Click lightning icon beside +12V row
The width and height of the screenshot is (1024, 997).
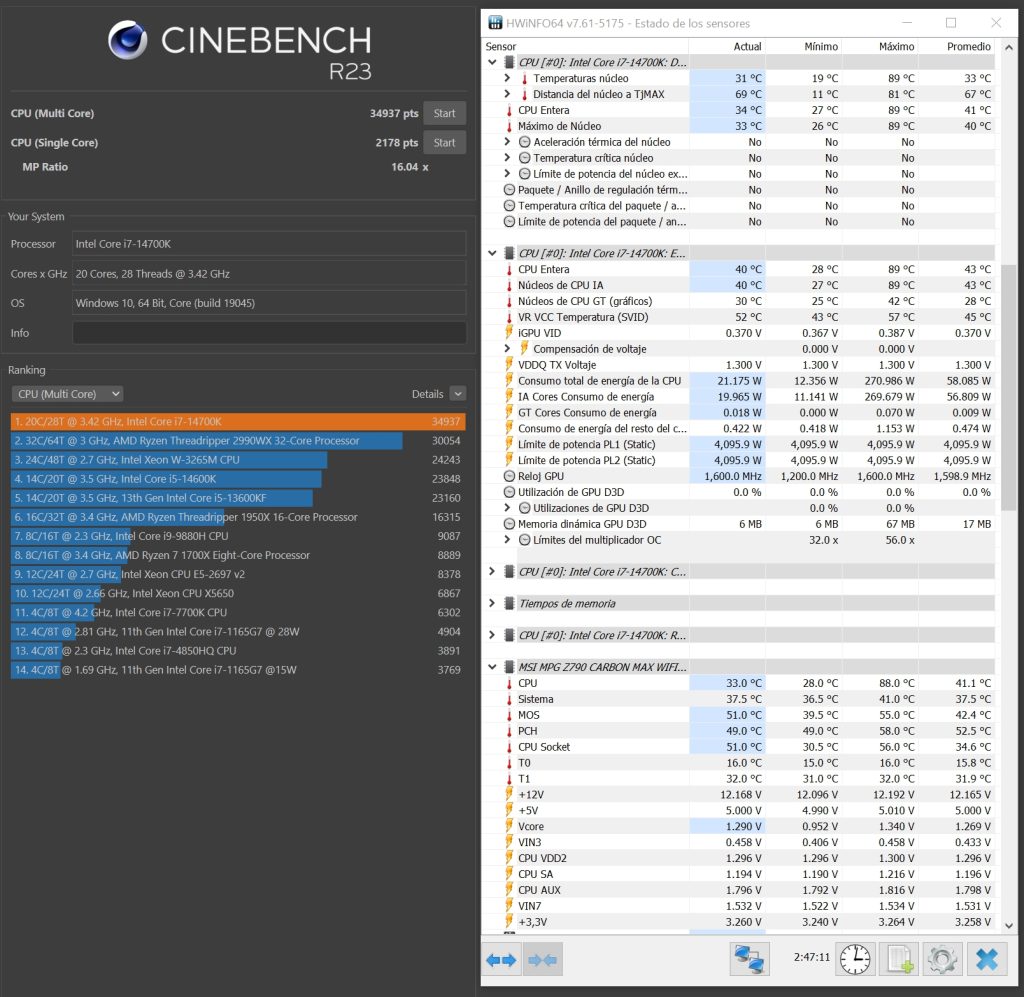(x=509, y=795)
